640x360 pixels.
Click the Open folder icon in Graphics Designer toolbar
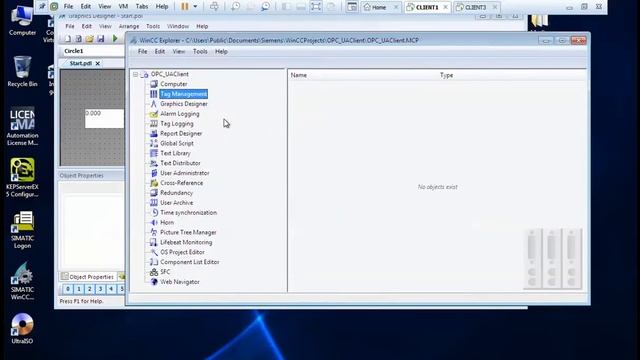(89, 39)
